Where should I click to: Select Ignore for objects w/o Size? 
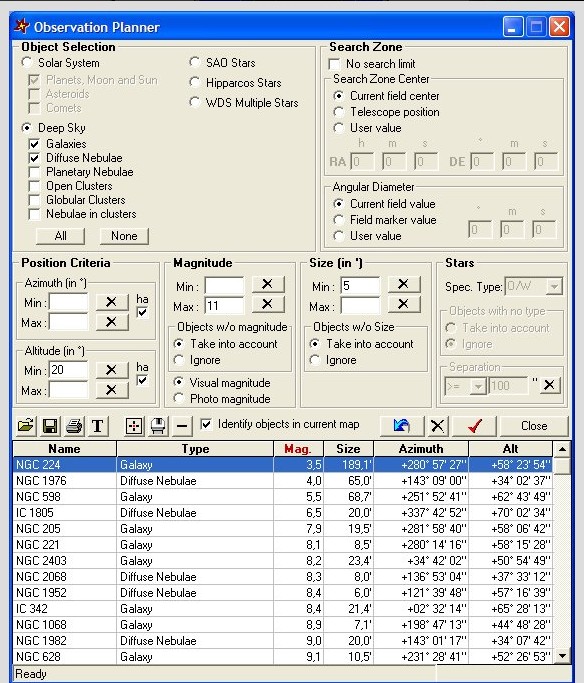[314, 360]
